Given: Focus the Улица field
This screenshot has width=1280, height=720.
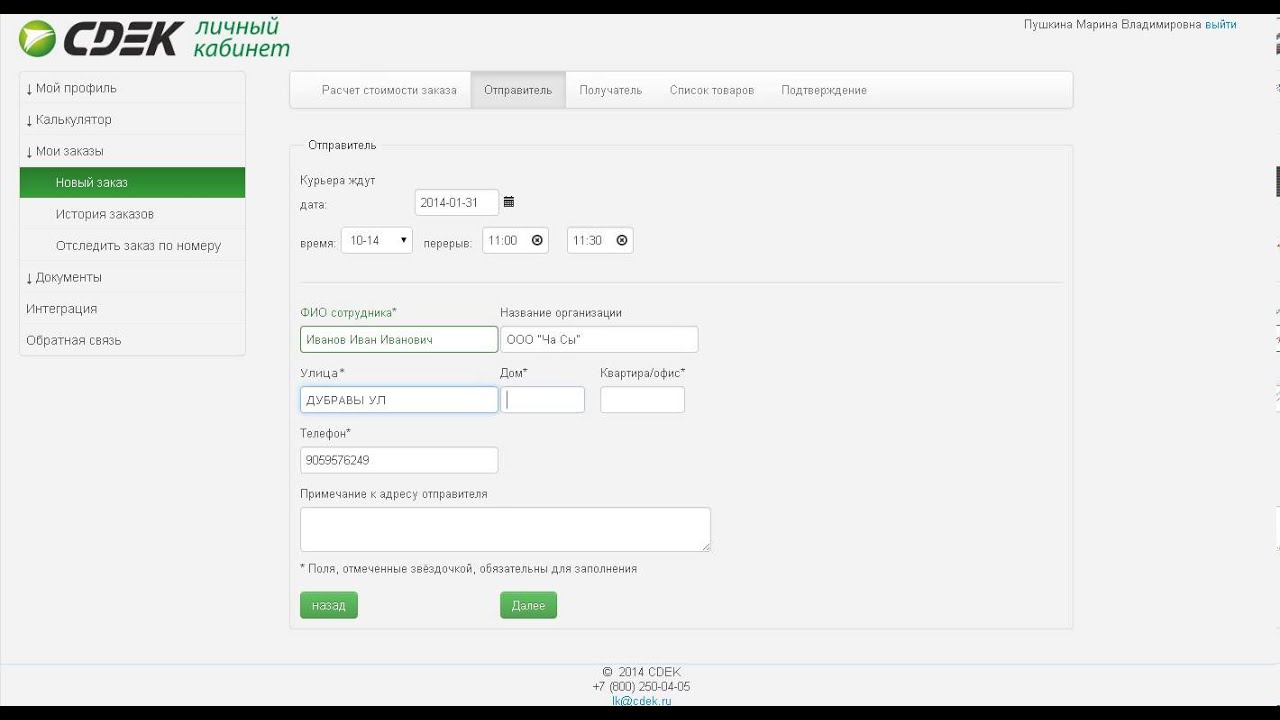Looking at the screenshot, I should point(399,400).
